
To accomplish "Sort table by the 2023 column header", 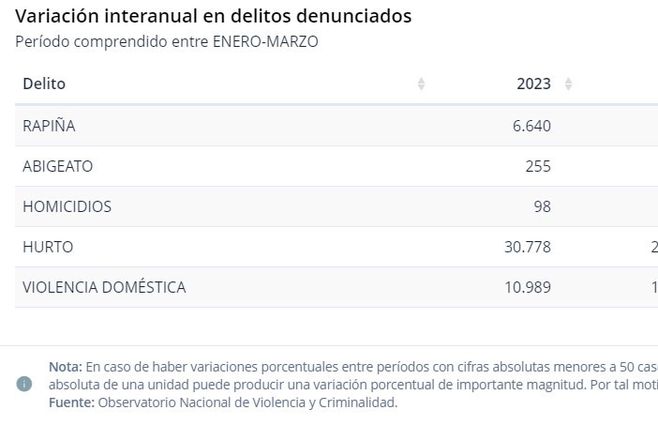I will pos(533,84).
